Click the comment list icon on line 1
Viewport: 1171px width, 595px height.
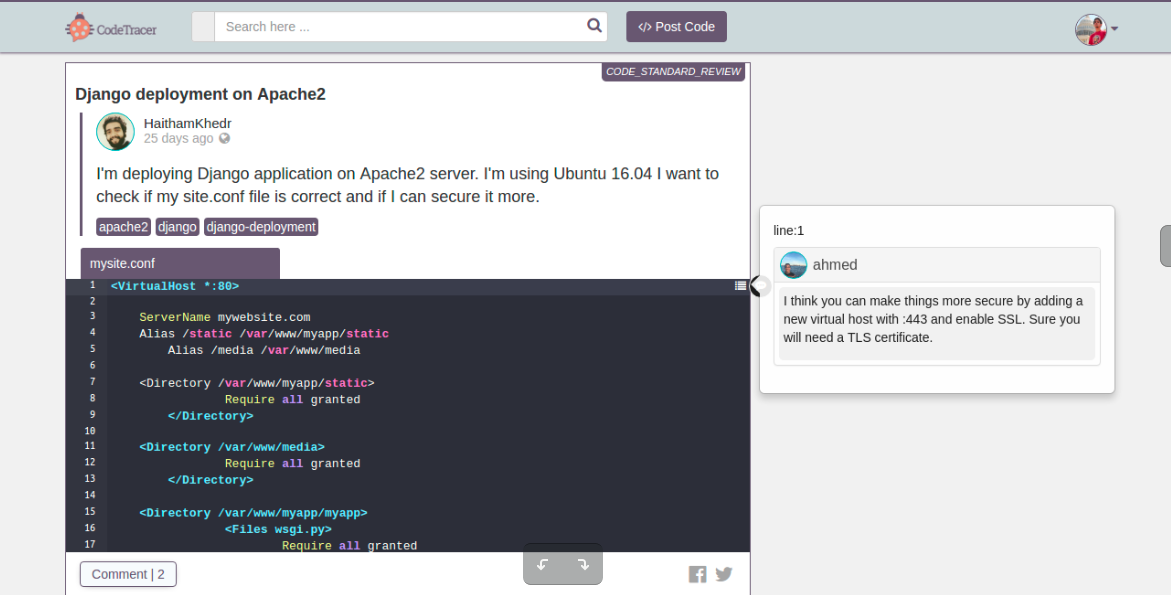pos(740,285)
